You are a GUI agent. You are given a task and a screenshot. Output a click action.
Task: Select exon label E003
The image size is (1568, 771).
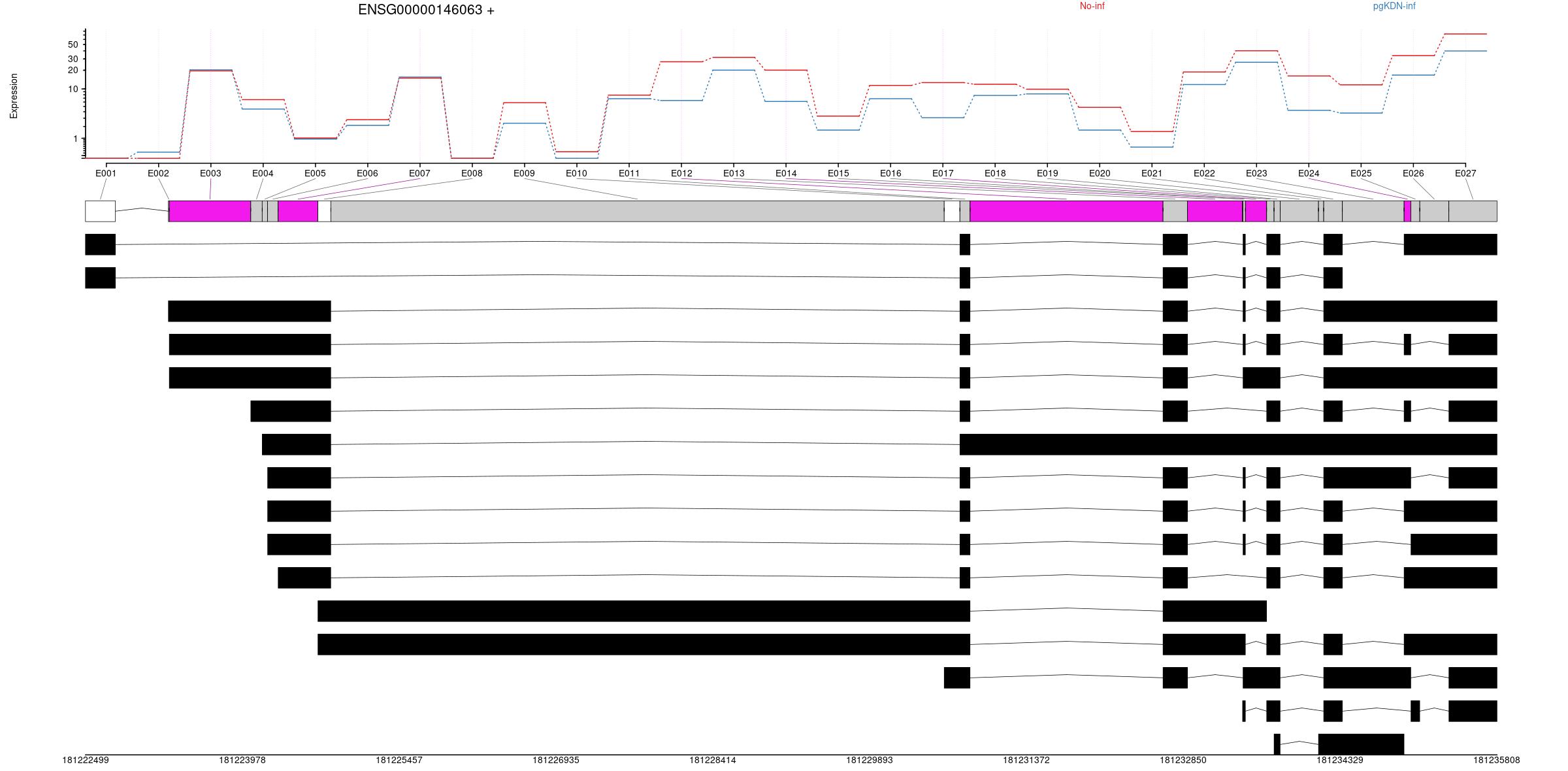coord(210,173)
